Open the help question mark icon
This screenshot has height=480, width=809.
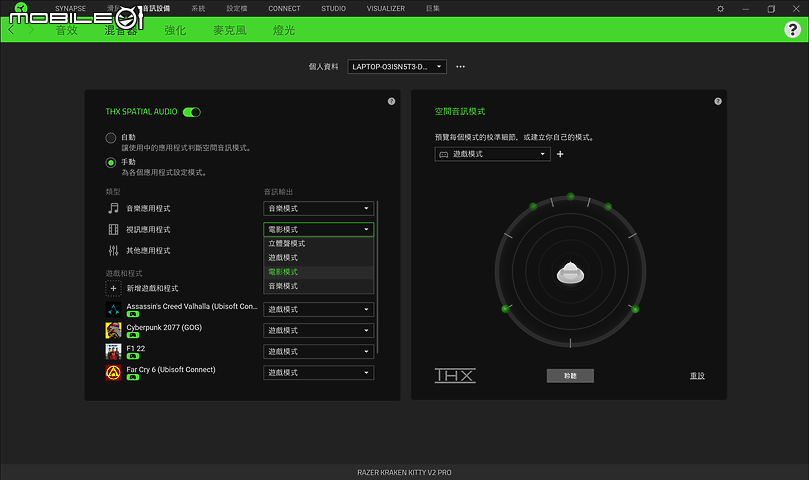(792, 29)
